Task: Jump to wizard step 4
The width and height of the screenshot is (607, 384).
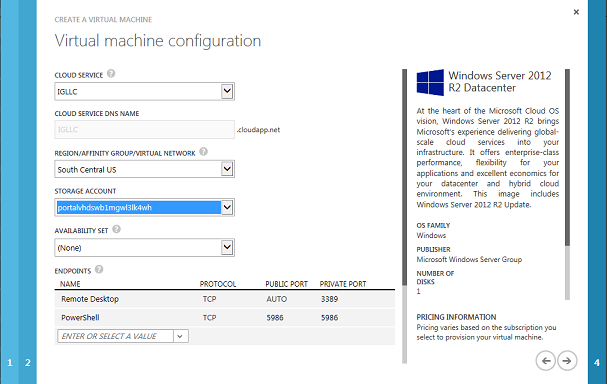Action: [597, 363]
